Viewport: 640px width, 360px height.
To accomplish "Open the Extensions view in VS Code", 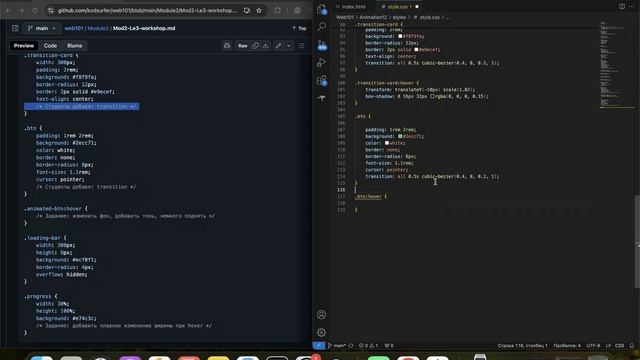I will point(322,80).
